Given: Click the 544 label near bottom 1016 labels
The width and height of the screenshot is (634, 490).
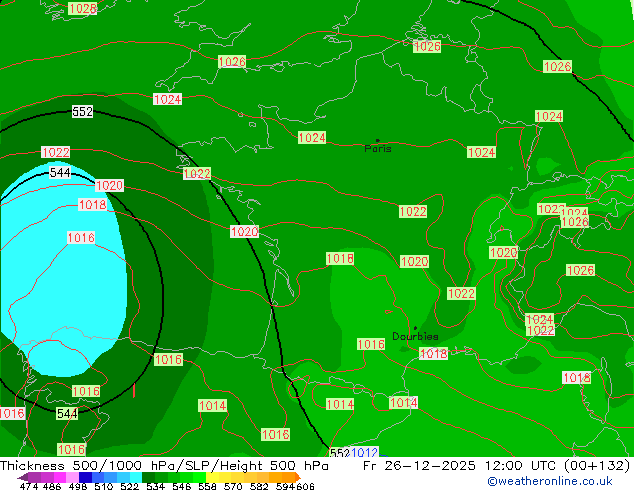Looking at the screenshot, I should 67,414.
